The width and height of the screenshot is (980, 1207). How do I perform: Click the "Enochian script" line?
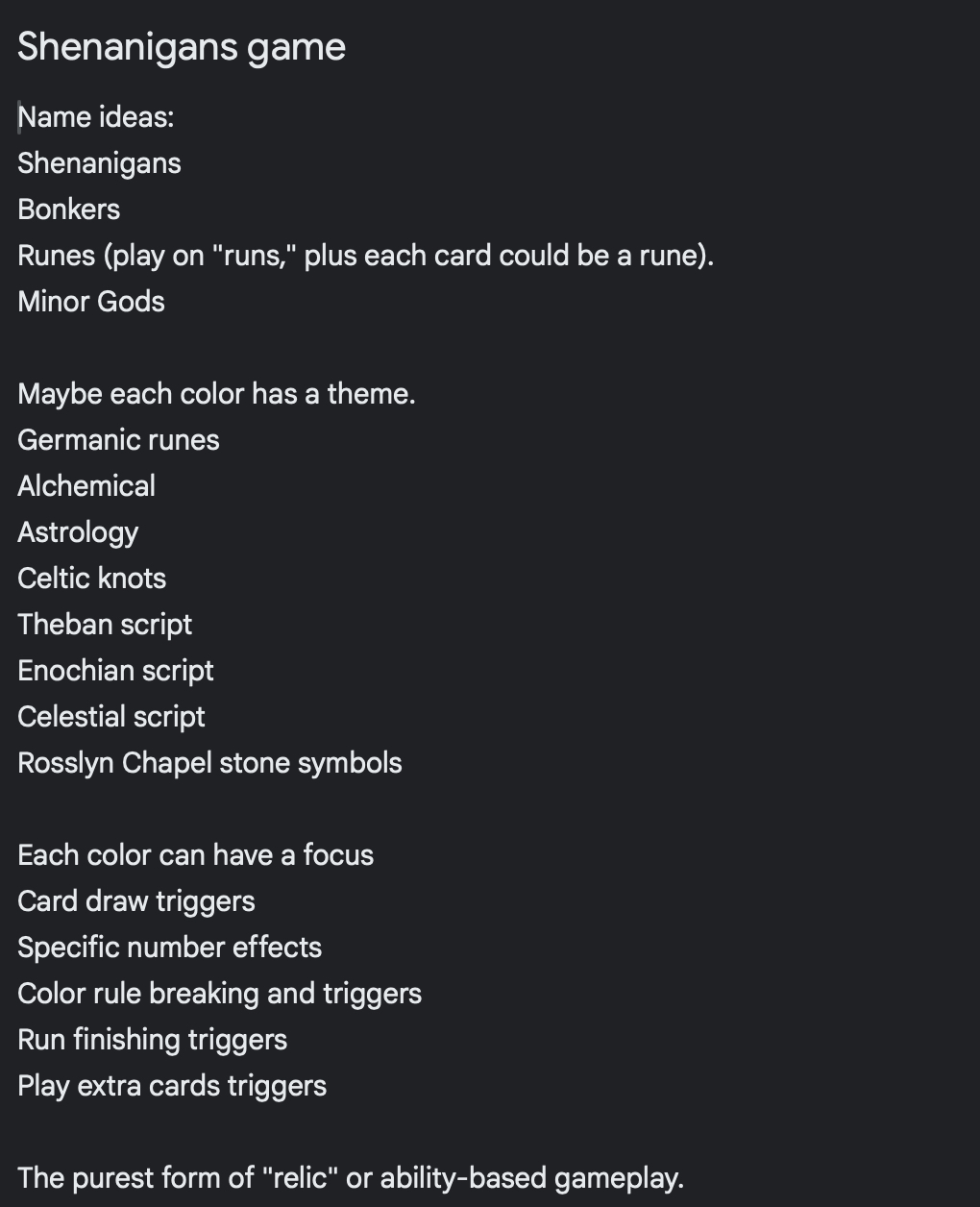click(x=115, y=671)
